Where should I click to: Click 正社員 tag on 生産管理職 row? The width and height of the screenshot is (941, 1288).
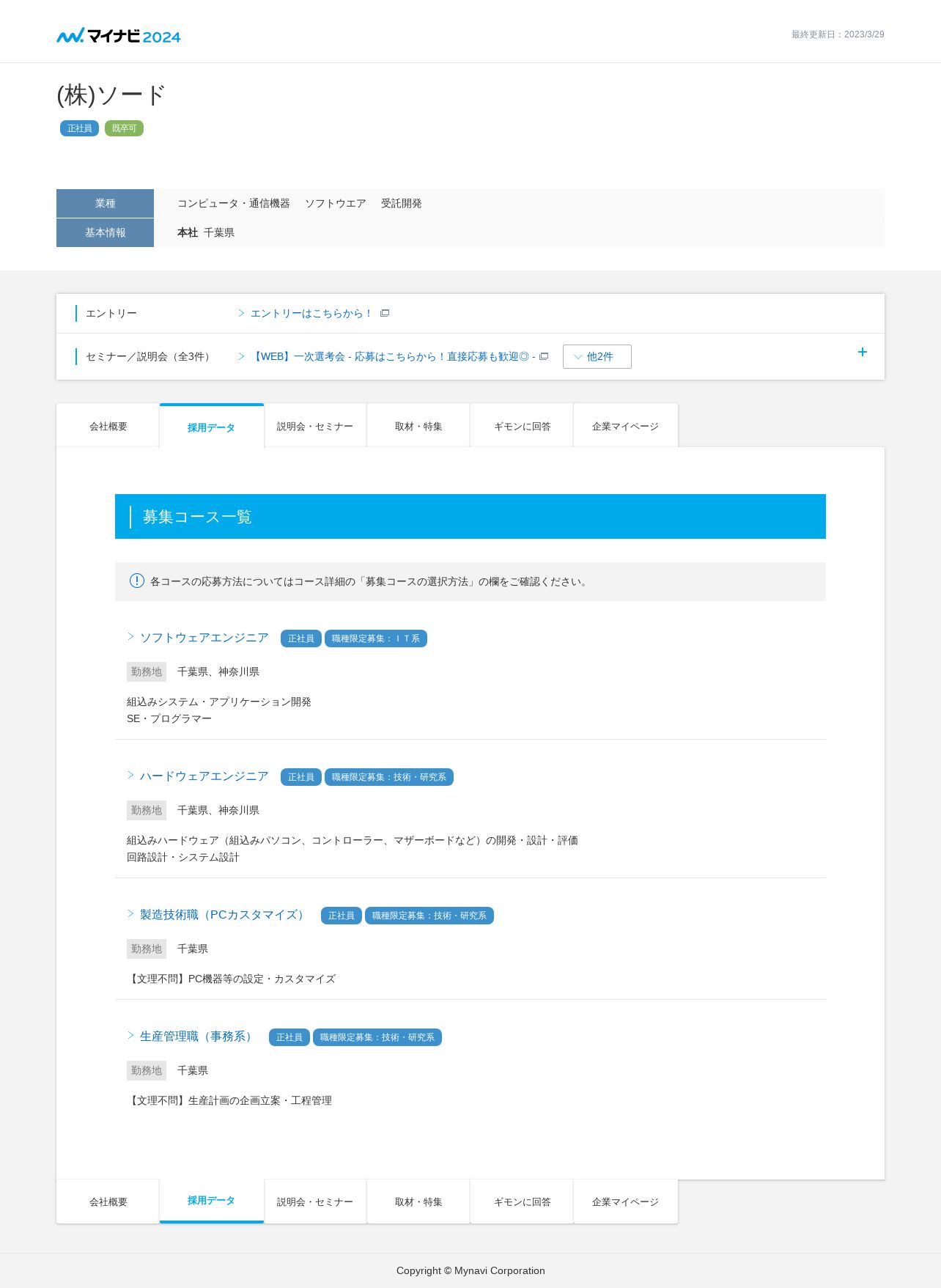(289, 1037)
